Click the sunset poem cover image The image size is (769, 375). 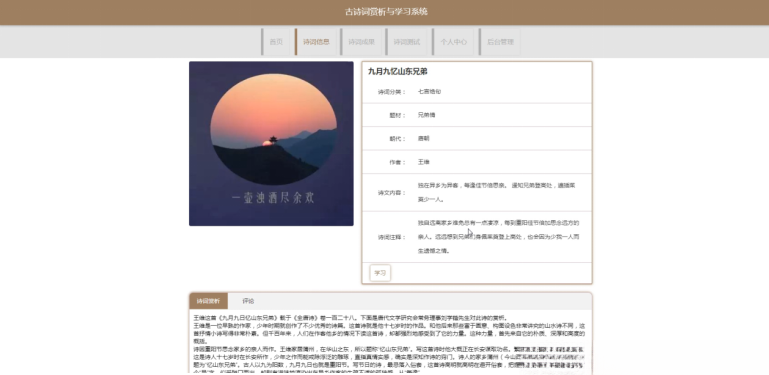271,144
